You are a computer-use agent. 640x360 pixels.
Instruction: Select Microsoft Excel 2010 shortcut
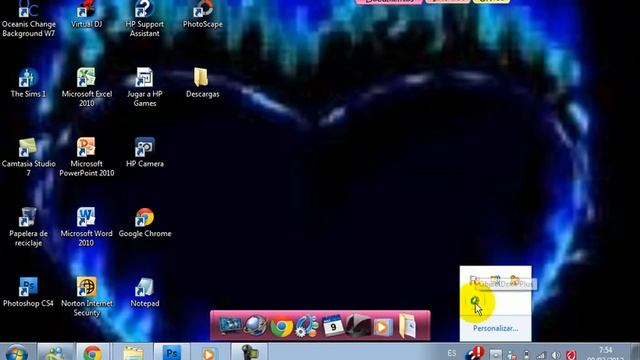pos(87,87)
